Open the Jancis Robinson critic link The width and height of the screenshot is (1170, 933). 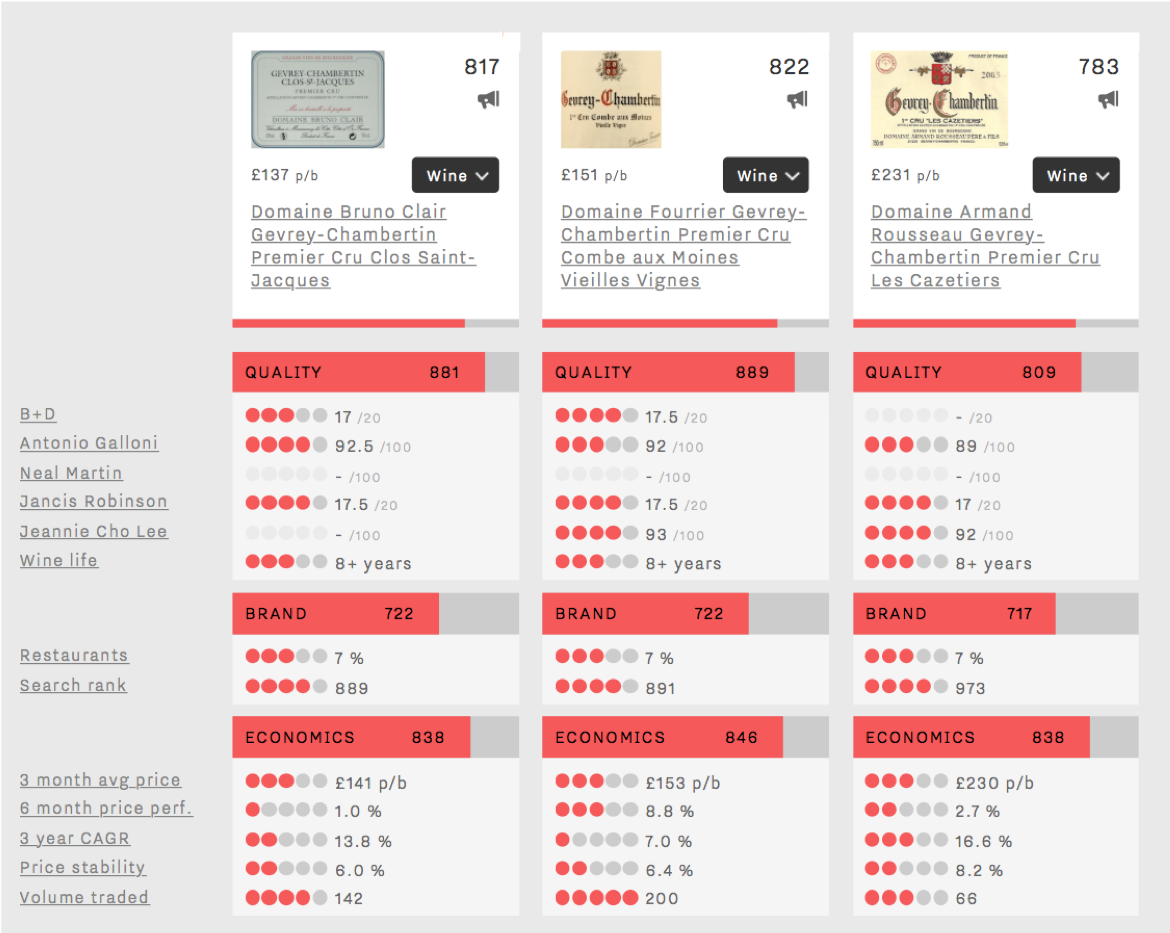tap(93, 502)
